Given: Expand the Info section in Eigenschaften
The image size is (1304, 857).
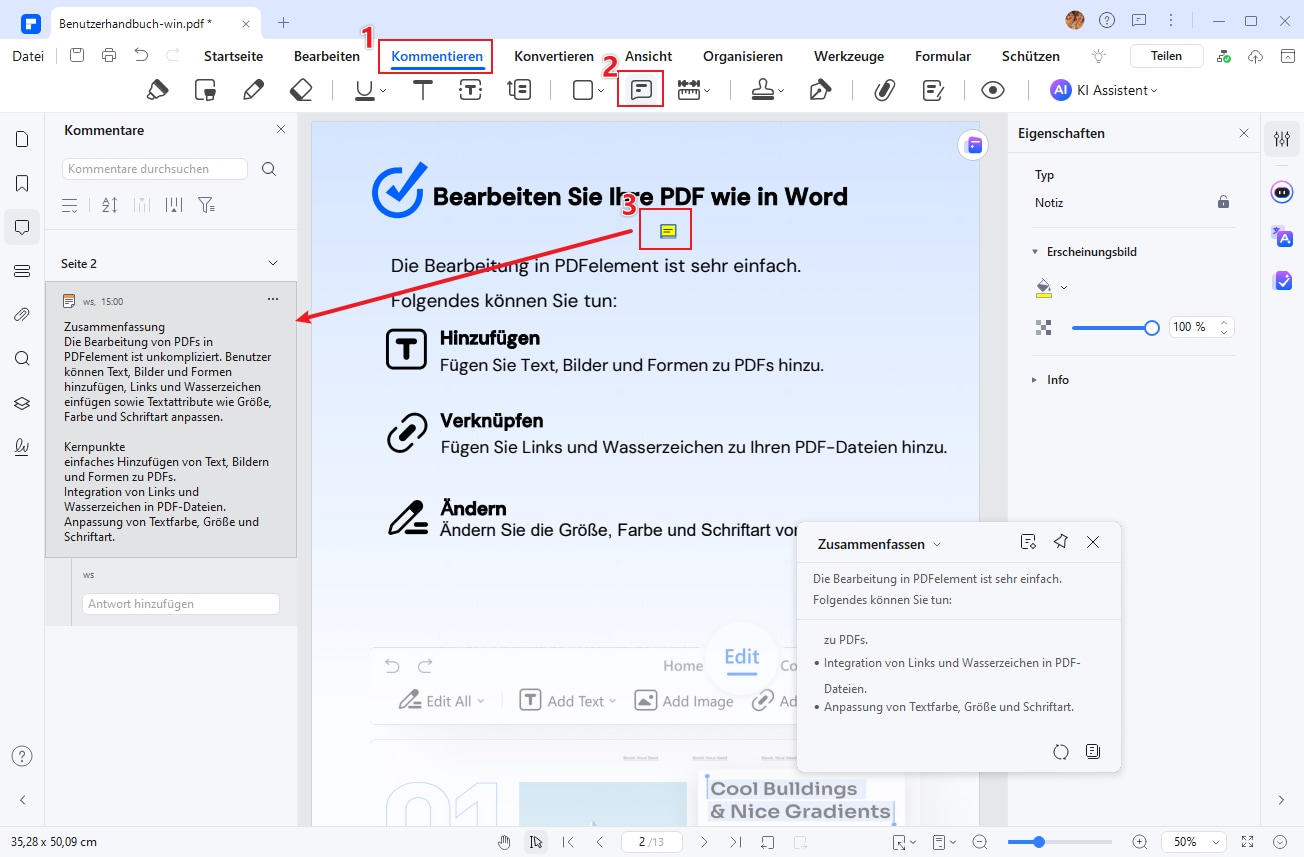Looking at the screenshot, I should (x=1035, y=379).
